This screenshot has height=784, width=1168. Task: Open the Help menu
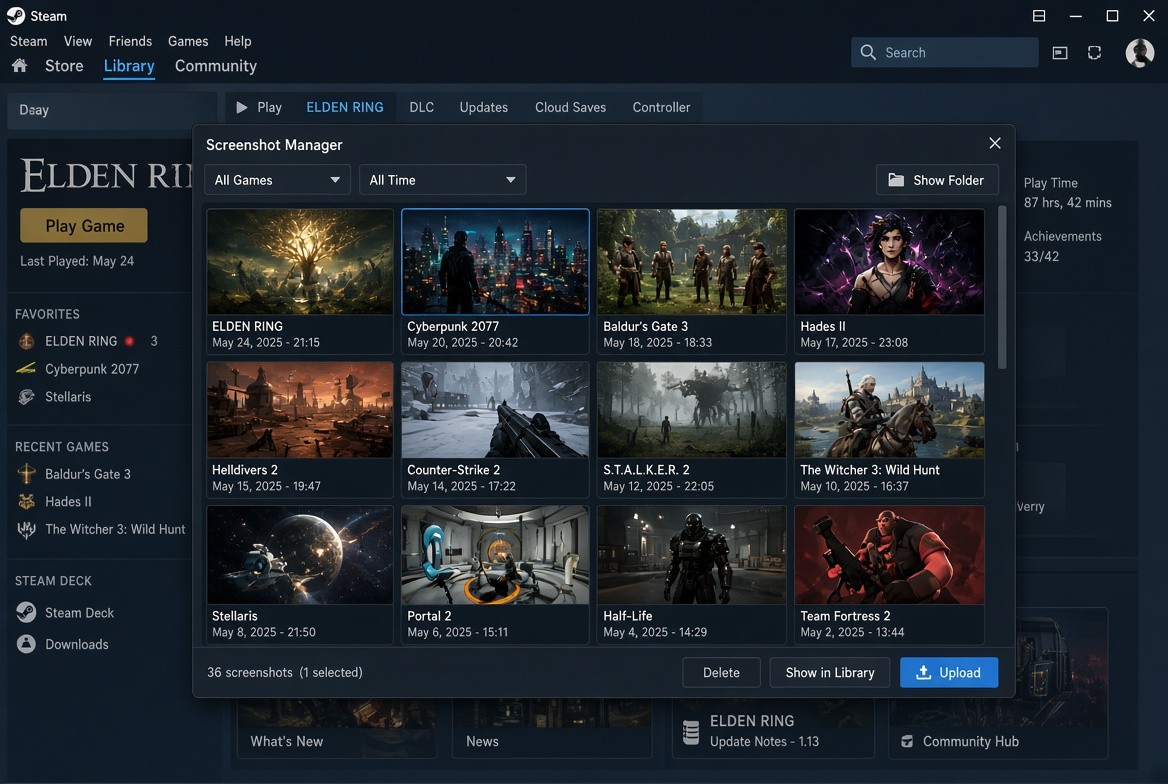coord(238,41)
